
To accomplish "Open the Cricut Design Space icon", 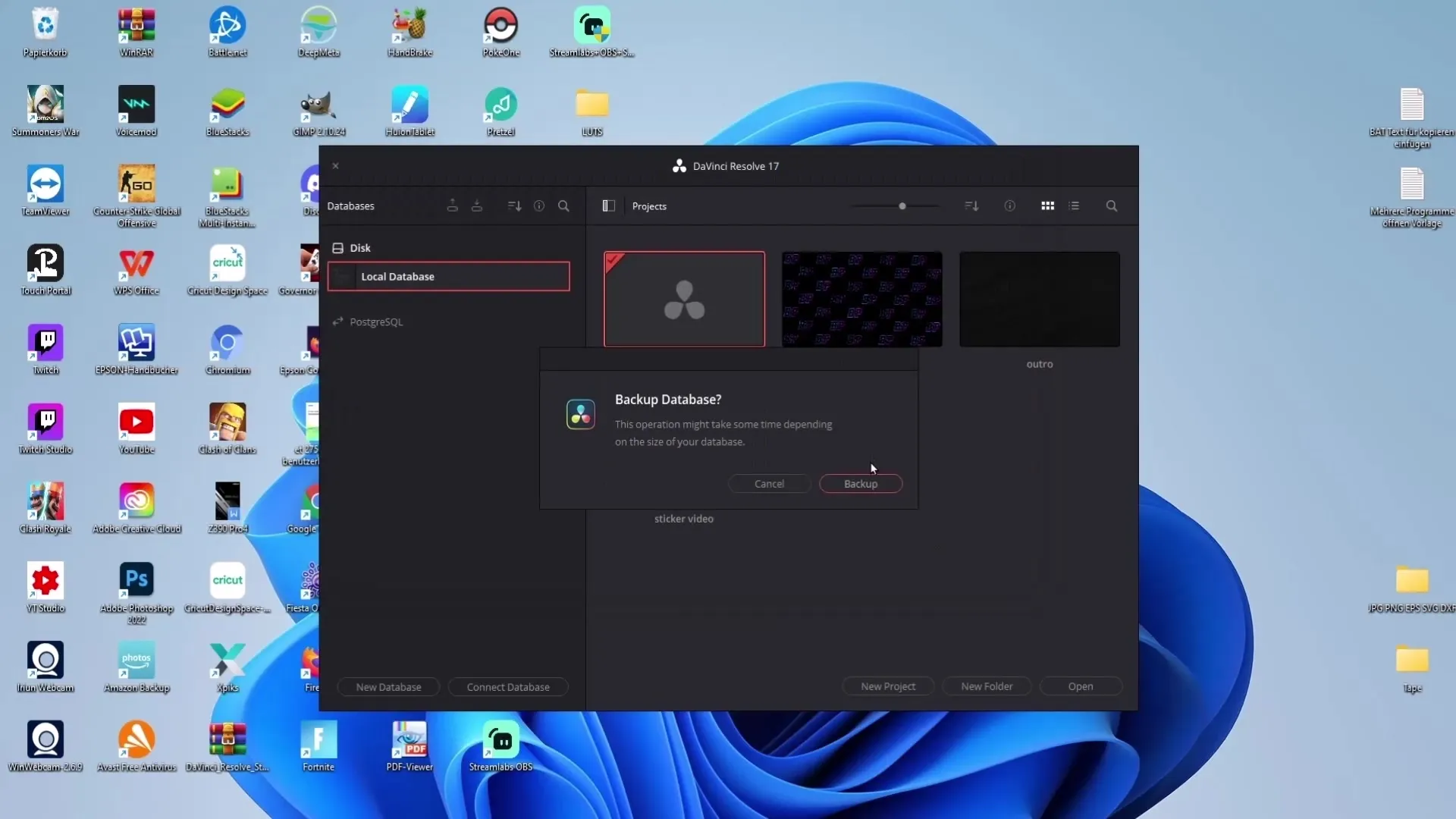I will [227, 270].
